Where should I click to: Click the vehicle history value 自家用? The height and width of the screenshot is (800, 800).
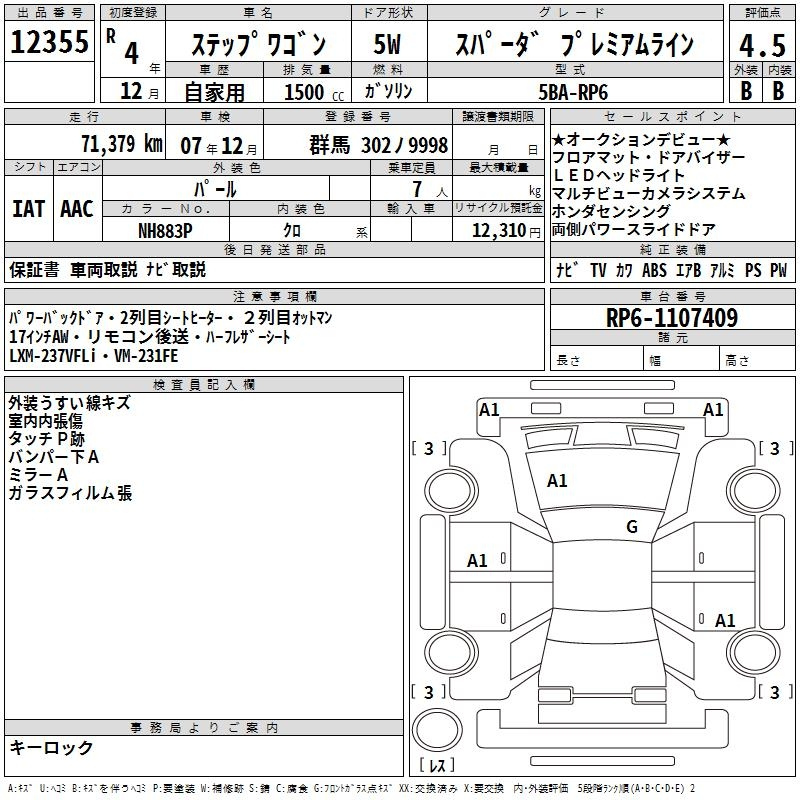(214, 92)
